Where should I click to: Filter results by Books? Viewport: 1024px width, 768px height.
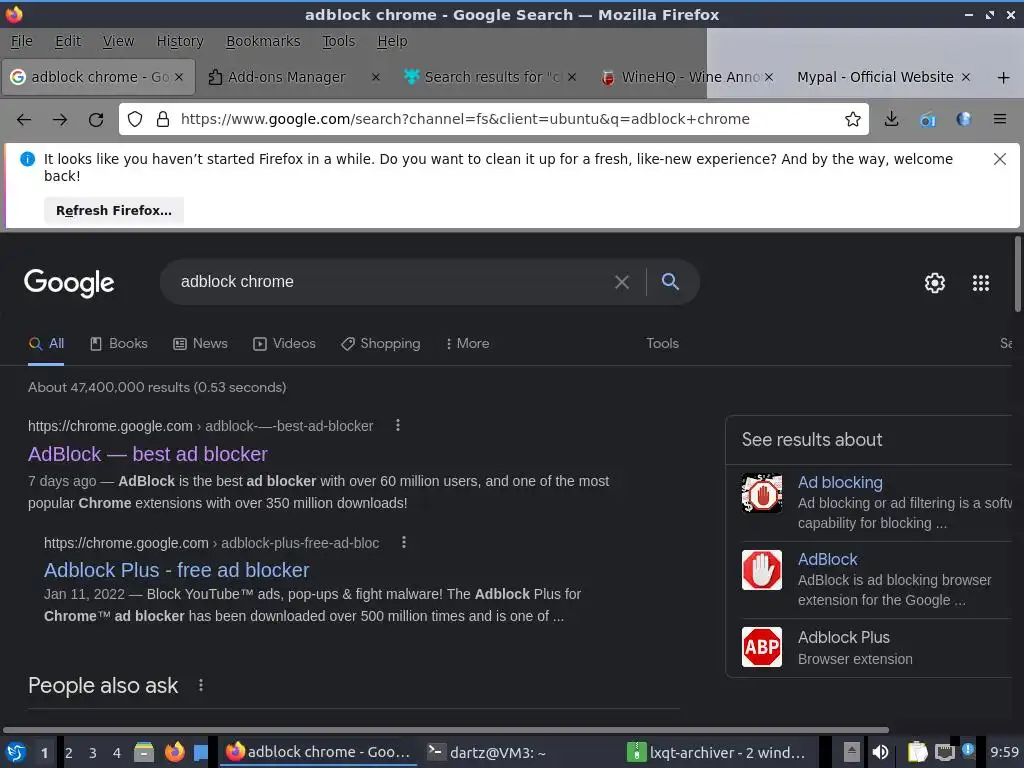pos(119,344)
